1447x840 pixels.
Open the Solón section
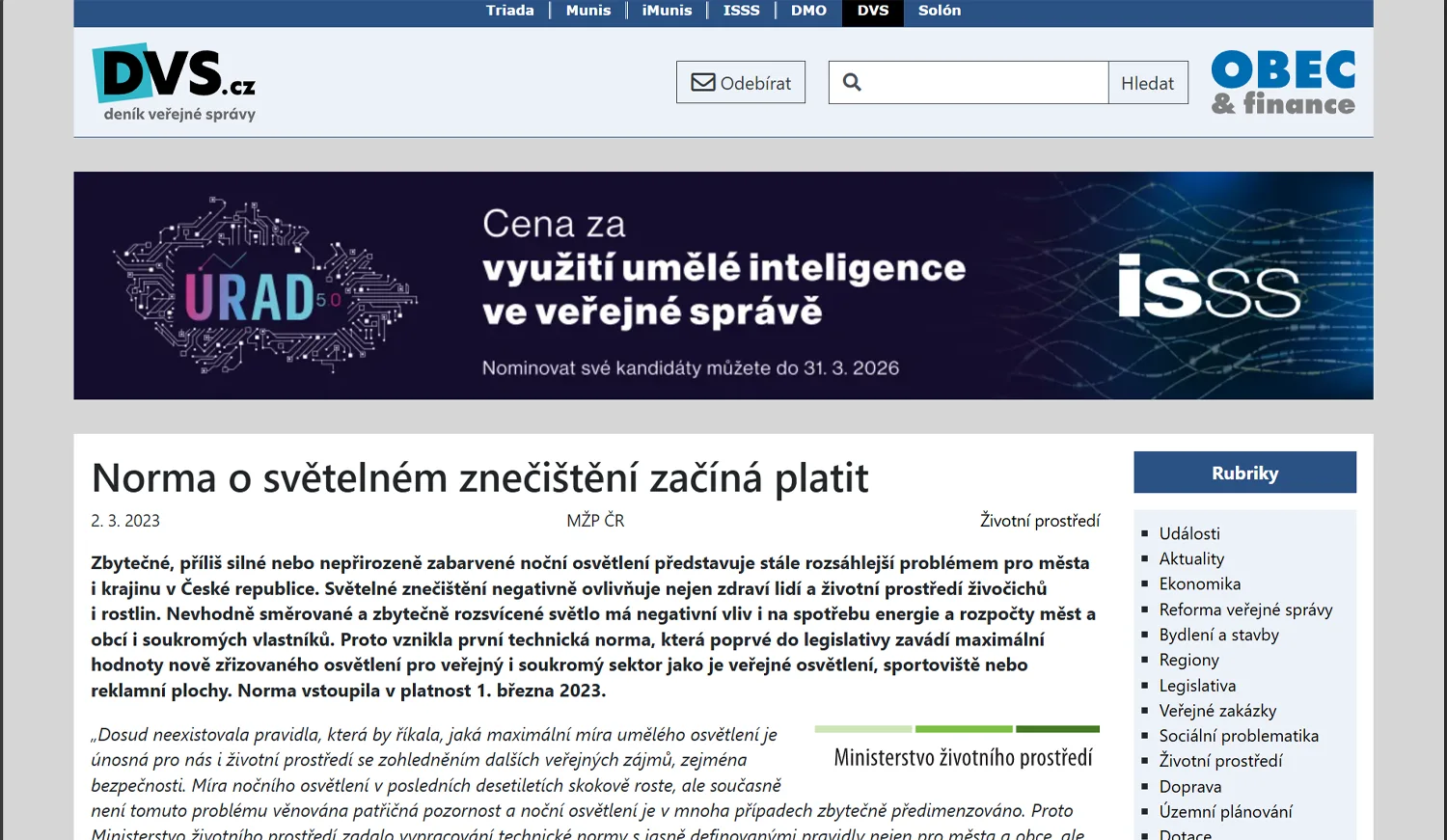pos(938,11)
